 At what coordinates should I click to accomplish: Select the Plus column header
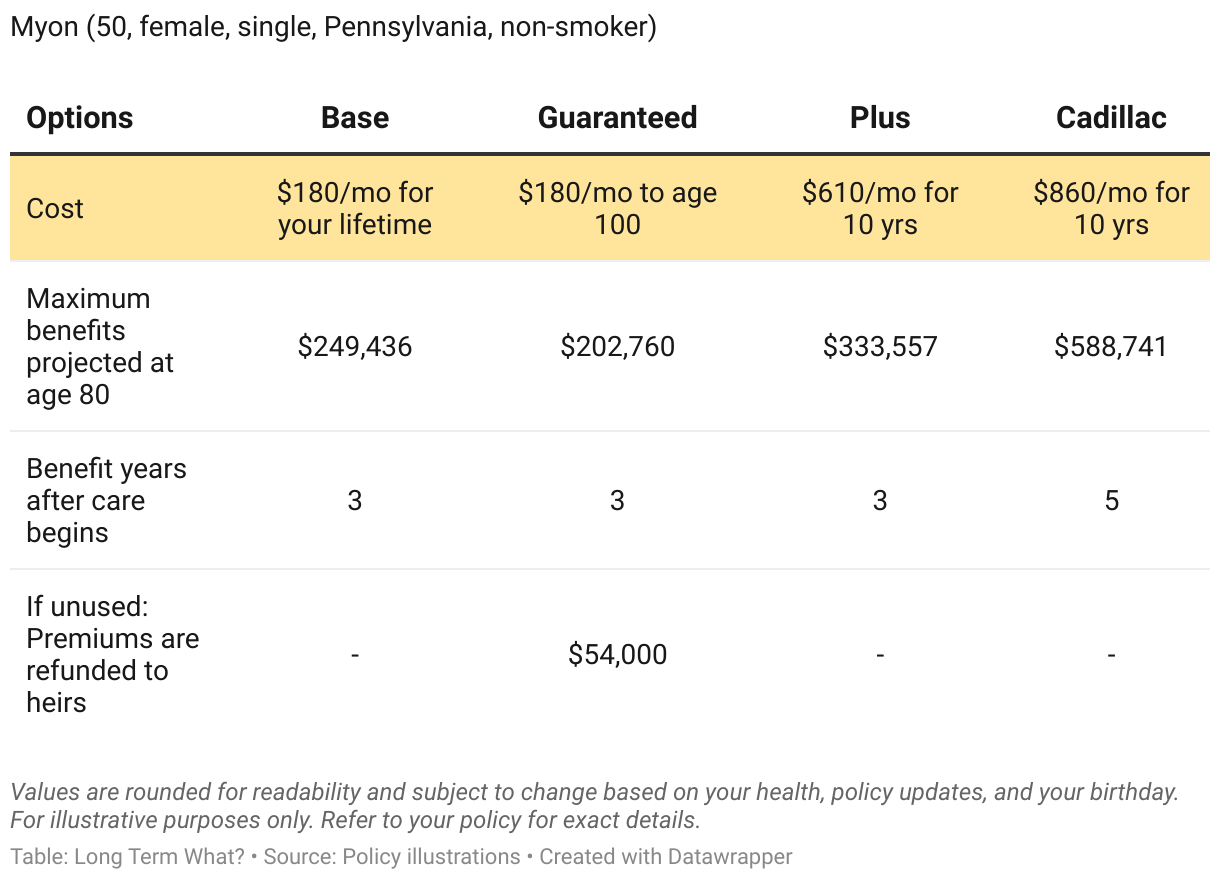click(x=880, y=118)
